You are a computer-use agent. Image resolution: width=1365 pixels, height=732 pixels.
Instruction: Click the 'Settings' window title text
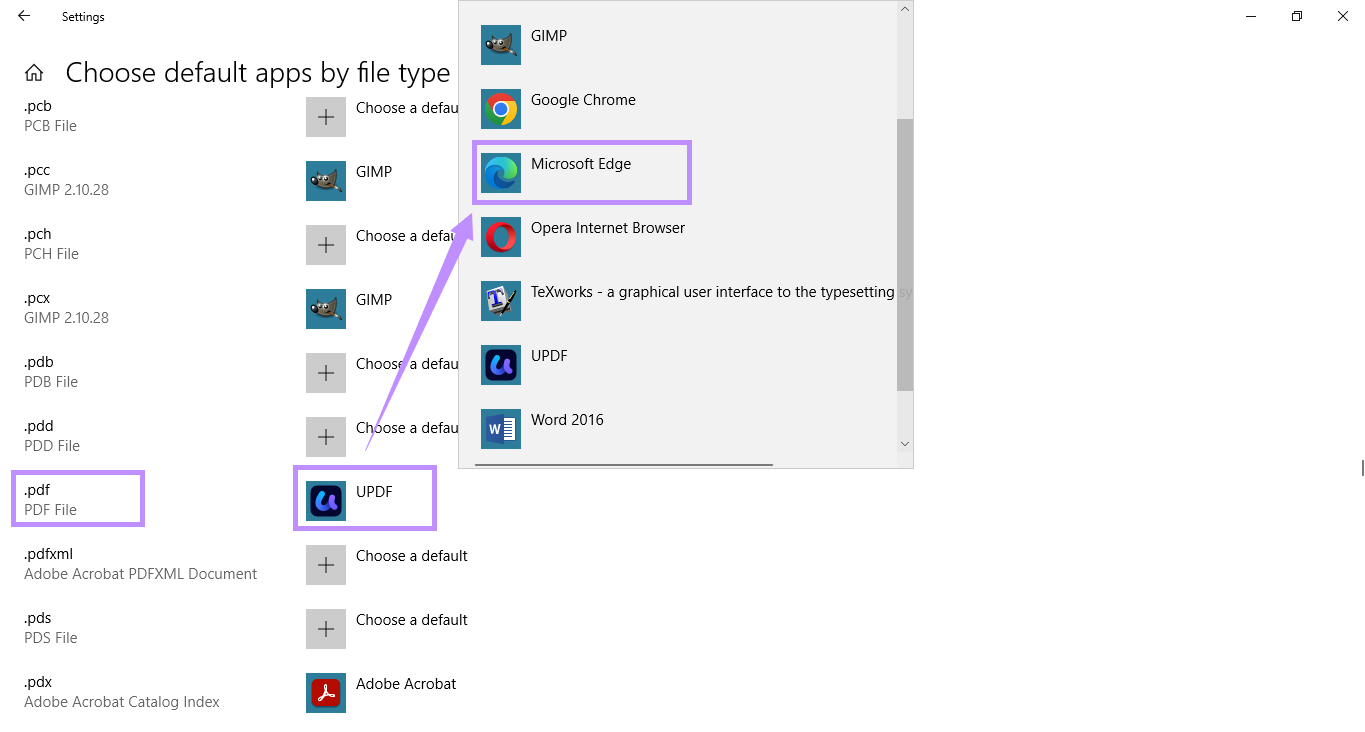click(x=83, y=17)
